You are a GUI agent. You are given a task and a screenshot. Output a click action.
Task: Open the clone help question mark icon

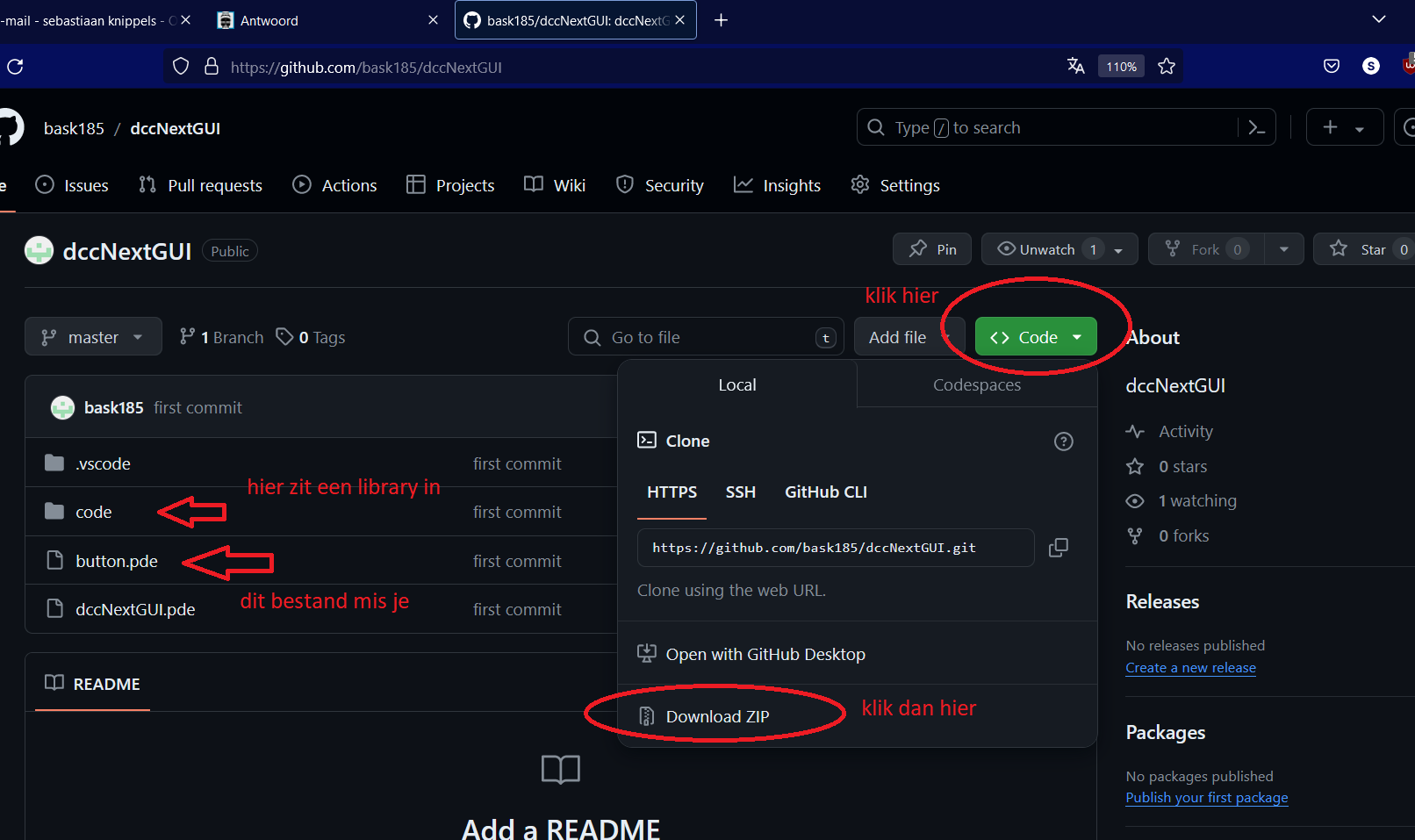(x=1063, y=442)
